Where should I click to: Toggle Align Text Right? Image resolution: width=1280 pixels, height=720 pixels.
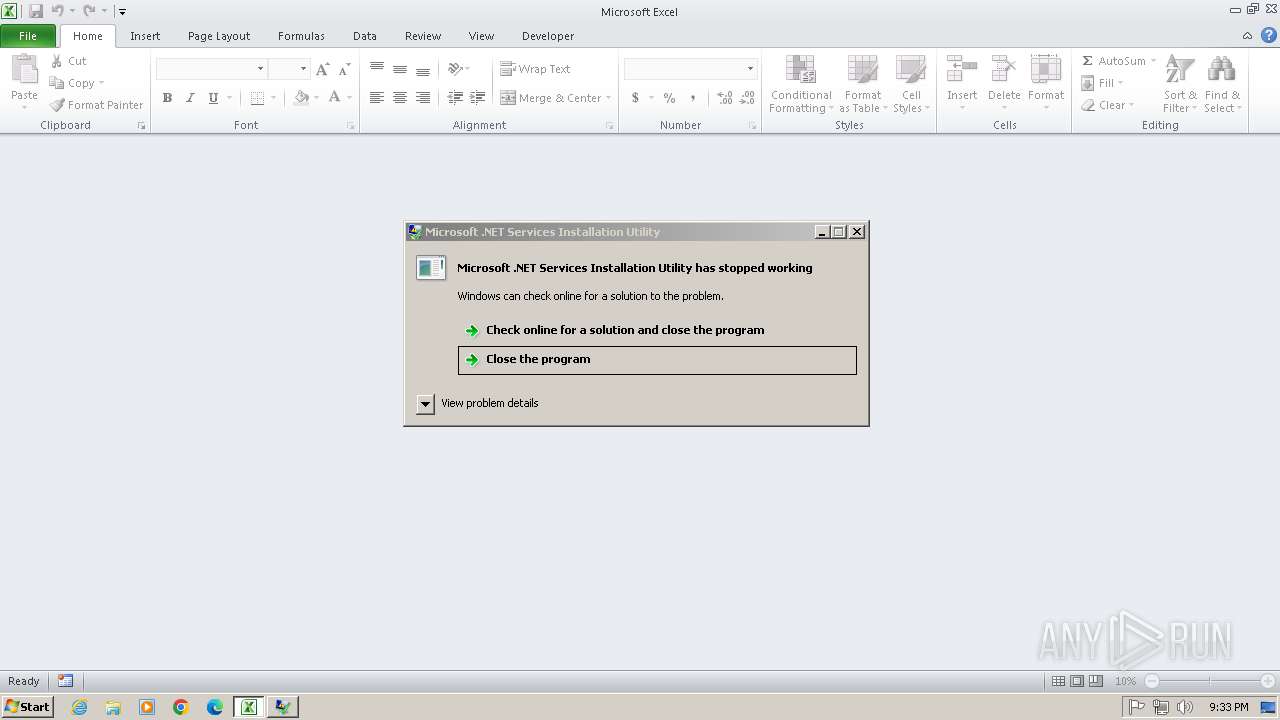pyautogui.click(x=423, y=98)
